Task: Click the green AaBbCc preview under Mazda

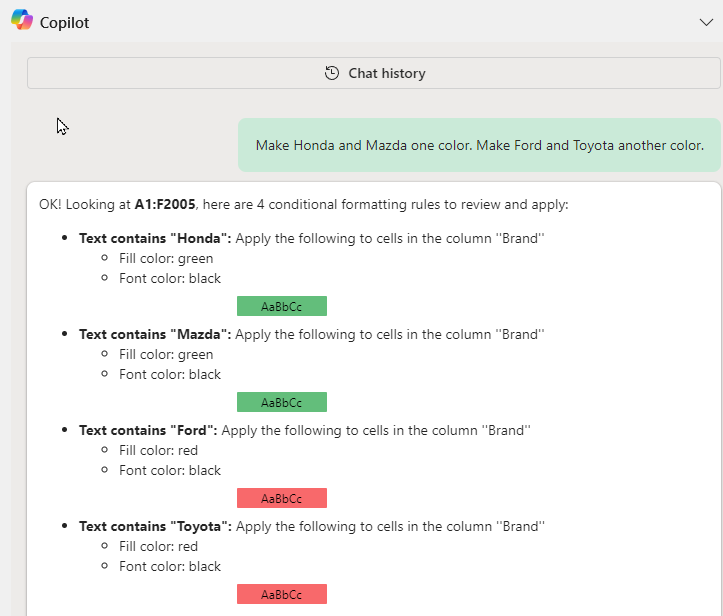Action: tap(281, 402)
